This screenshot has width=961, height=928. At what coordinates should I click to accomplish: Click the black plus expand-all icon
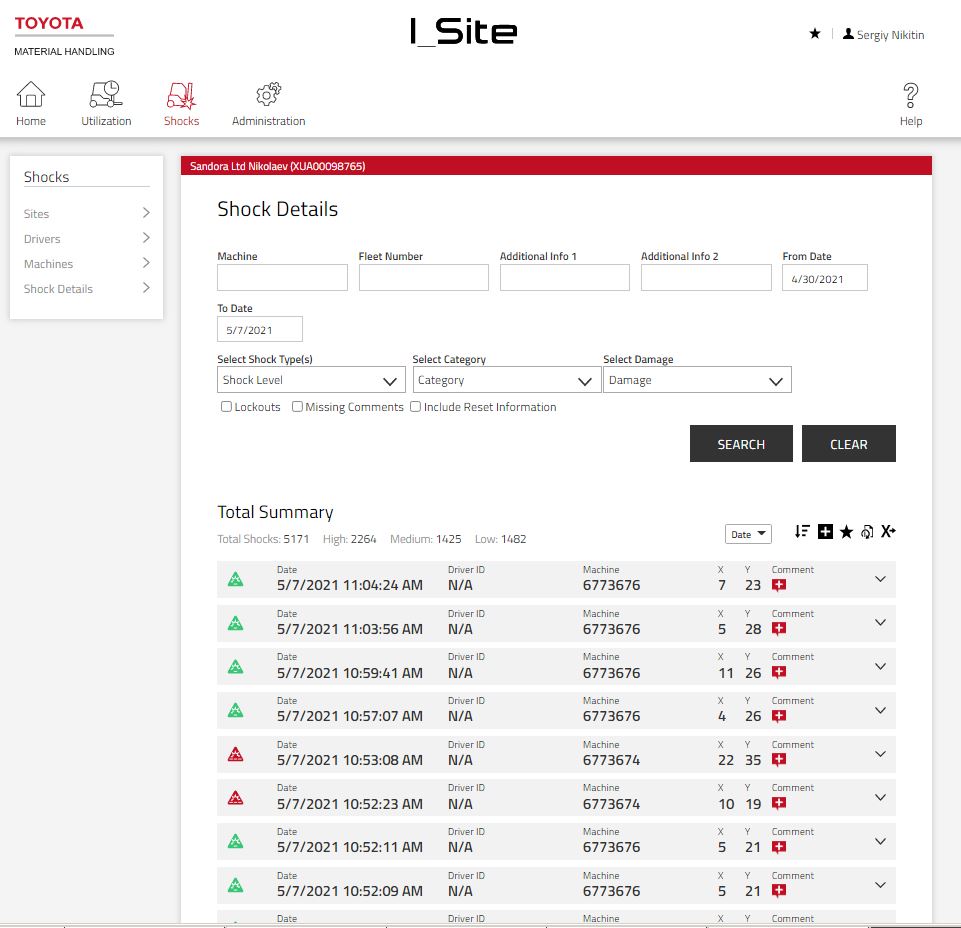coord(826,531)
